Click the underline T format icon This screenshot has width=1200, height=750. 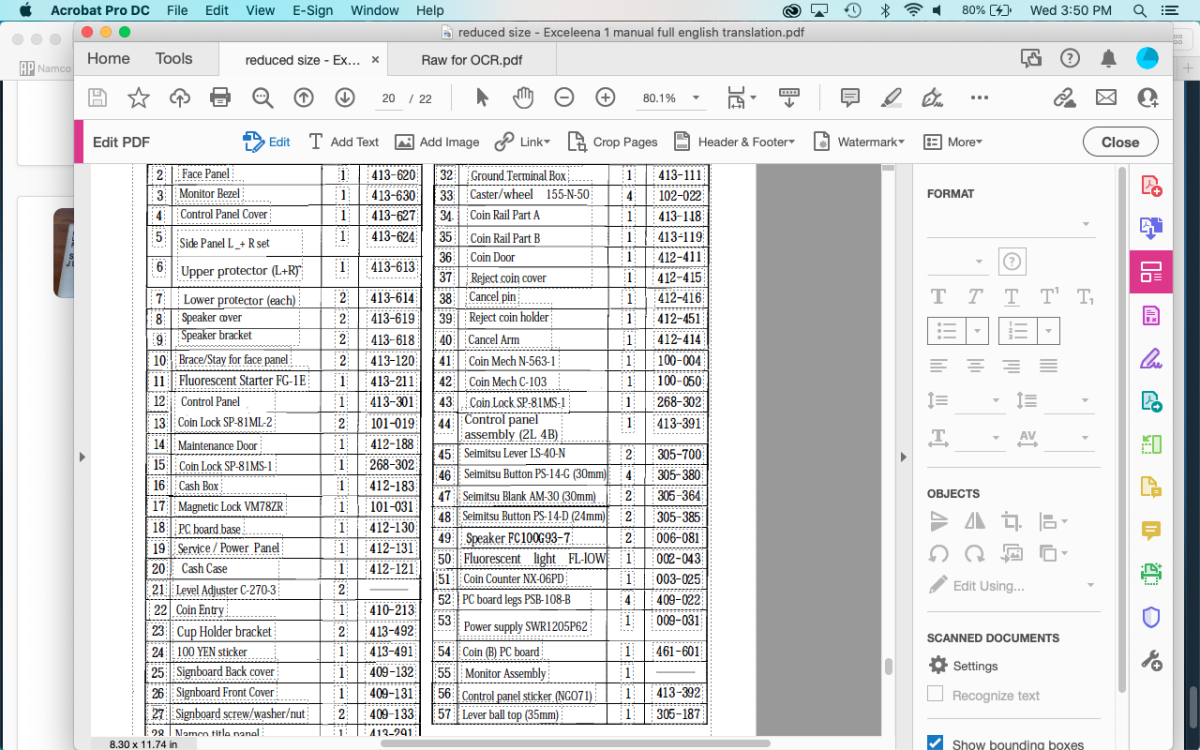tap(1011, 297)
